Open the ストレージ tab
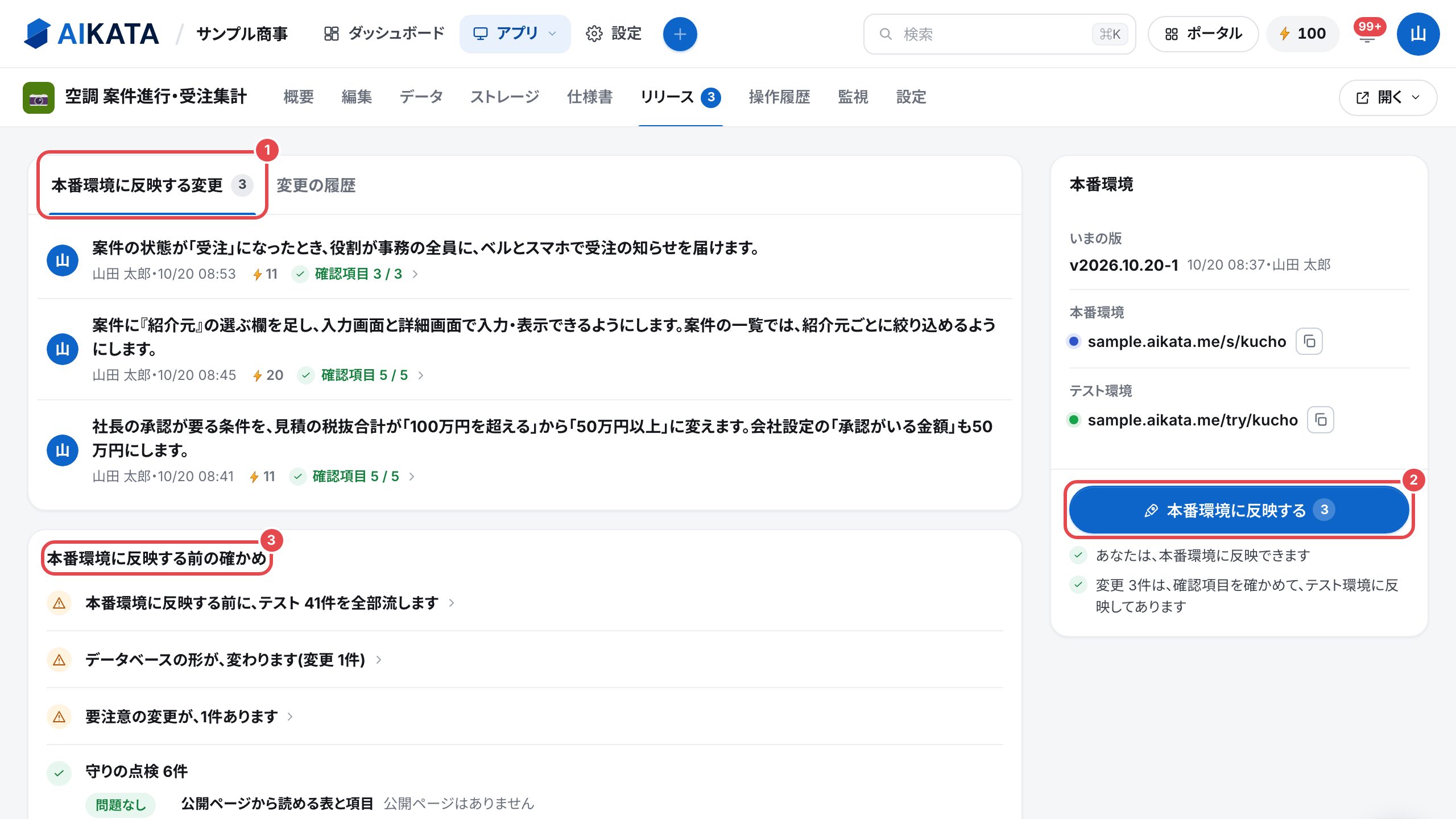This screenshot has height=819, width=1456. tap(504, 97)
